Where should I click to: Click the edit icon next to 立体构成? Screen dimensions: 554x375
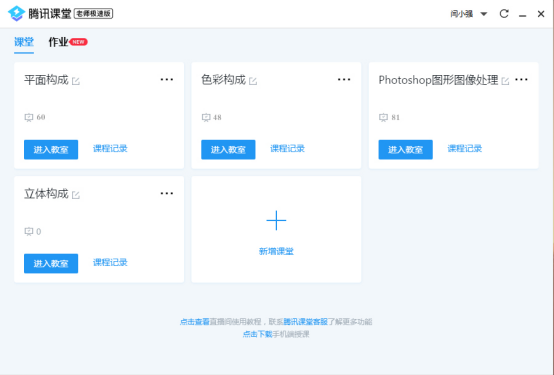[76, 195]
